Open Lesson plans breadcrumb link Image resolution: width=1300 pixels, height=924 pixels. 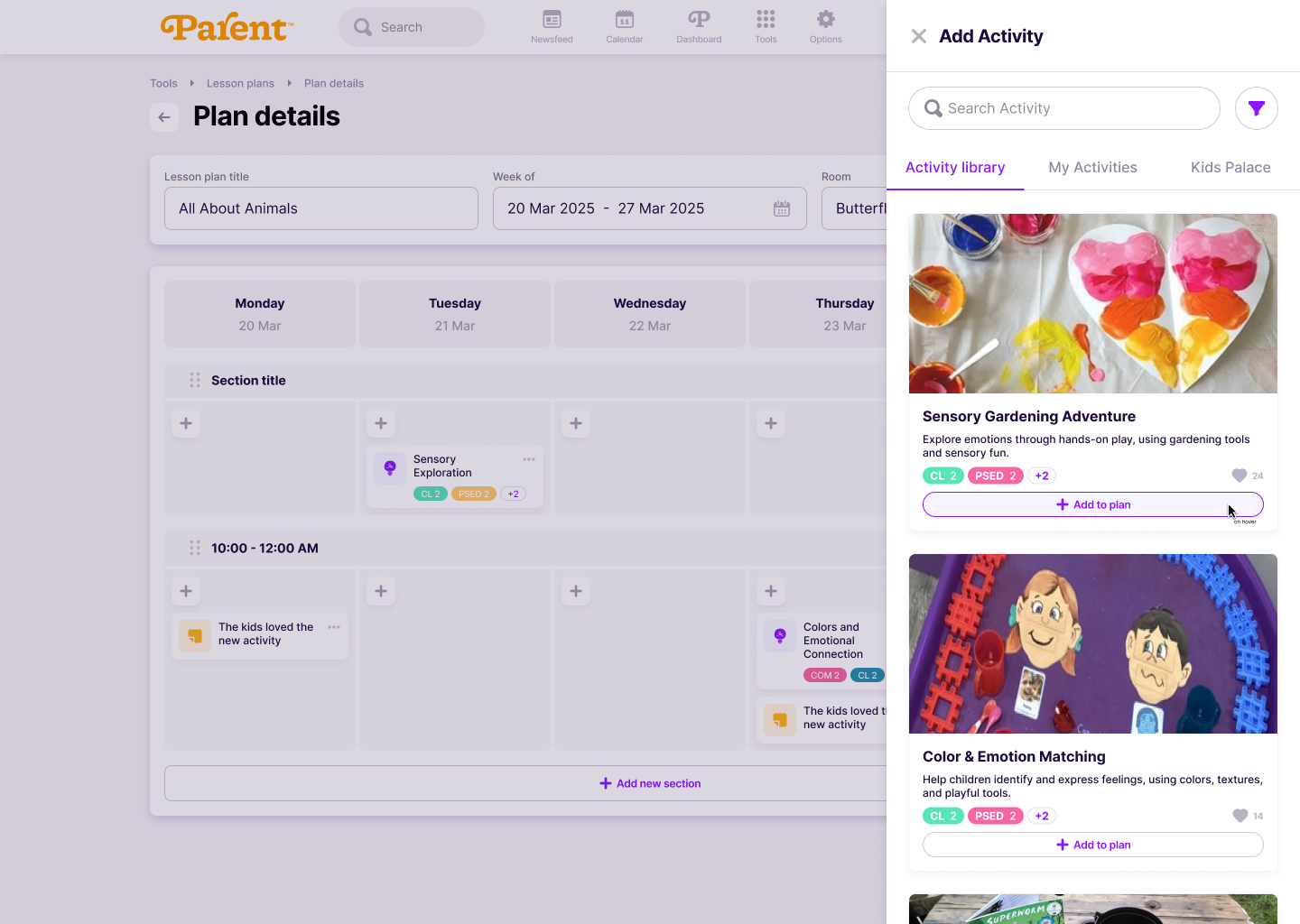tap(240, 83)
